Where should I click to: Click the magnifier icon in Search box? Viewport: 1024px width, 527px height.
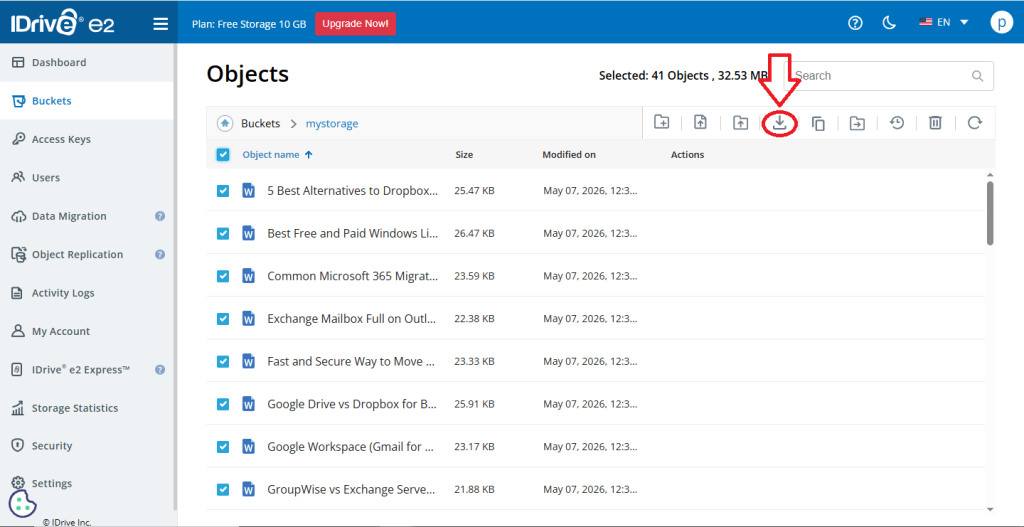pos(978,76)
